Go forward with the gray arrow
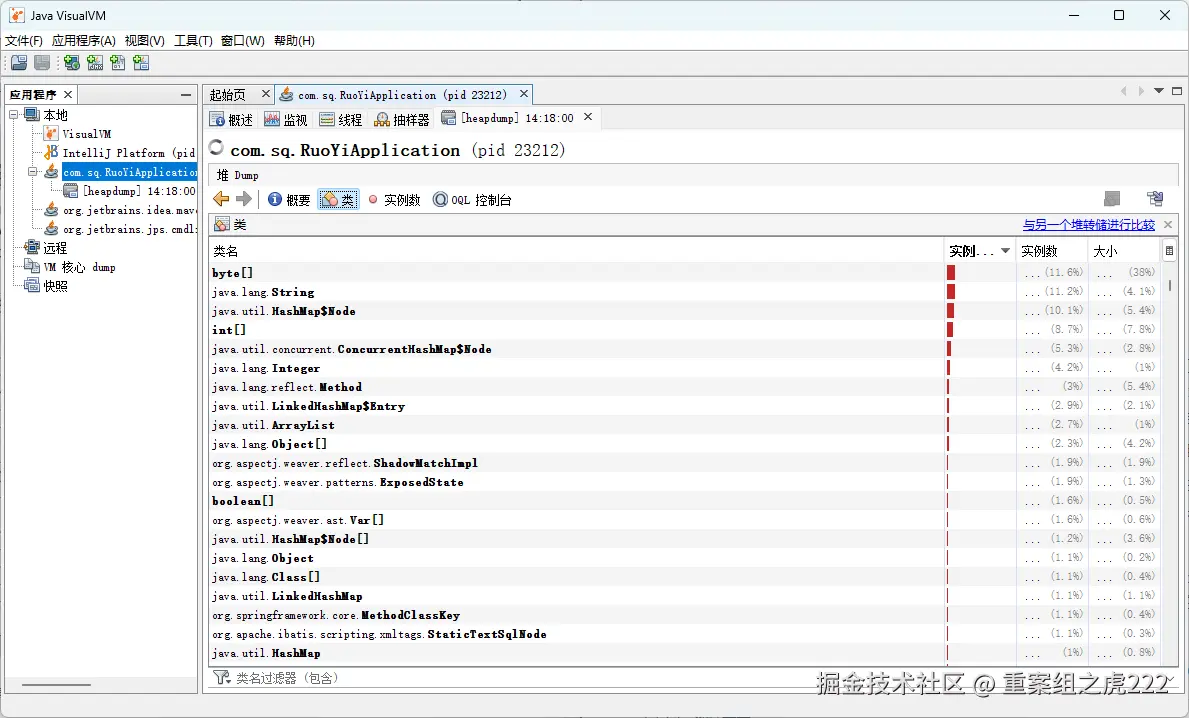This screenshot has width=1189, height=718. (243, 199)
